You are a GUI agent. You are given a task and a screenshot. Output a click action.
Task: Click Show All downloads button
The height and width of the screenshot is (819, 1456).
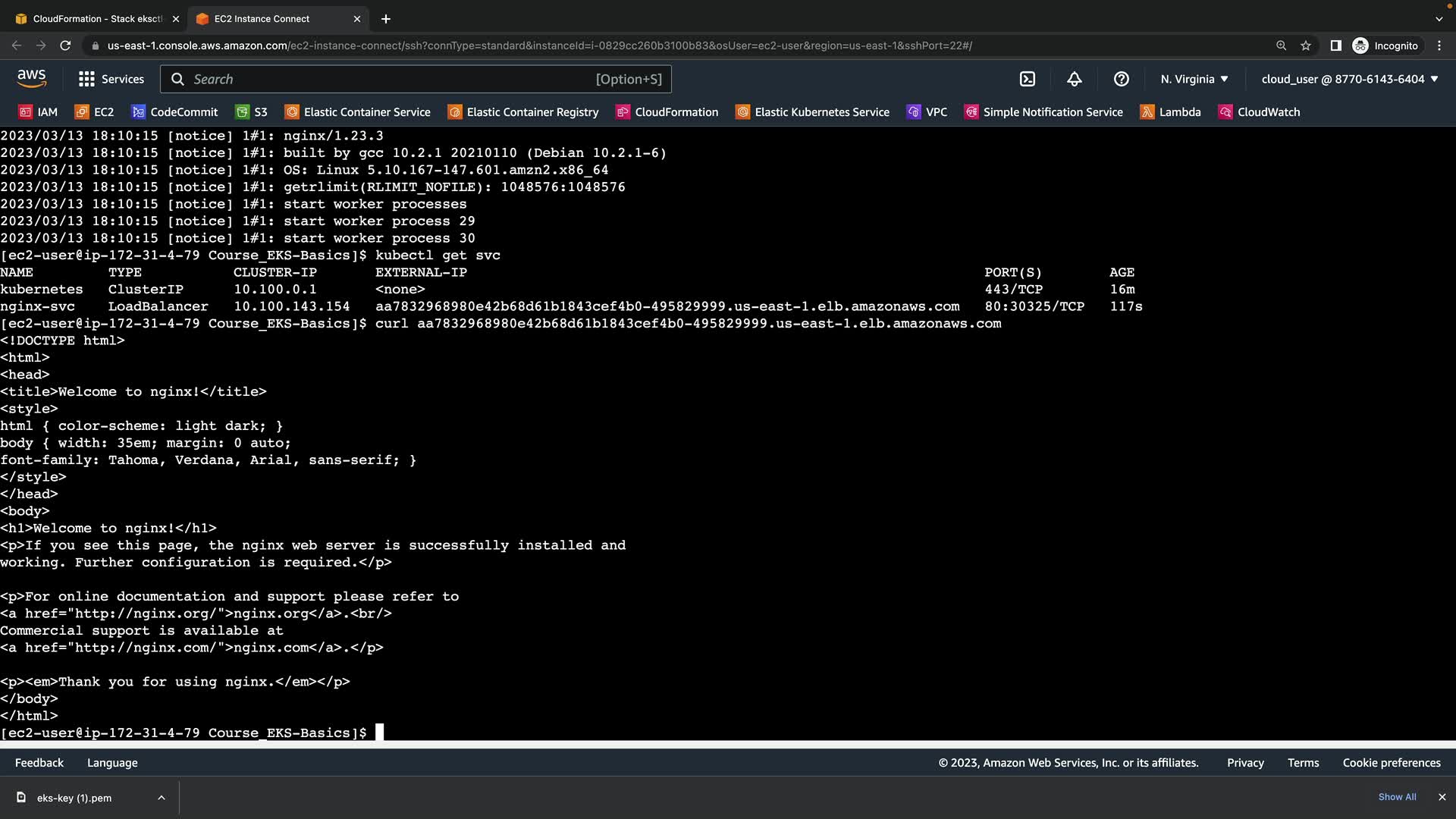[x=1397, y=797]
